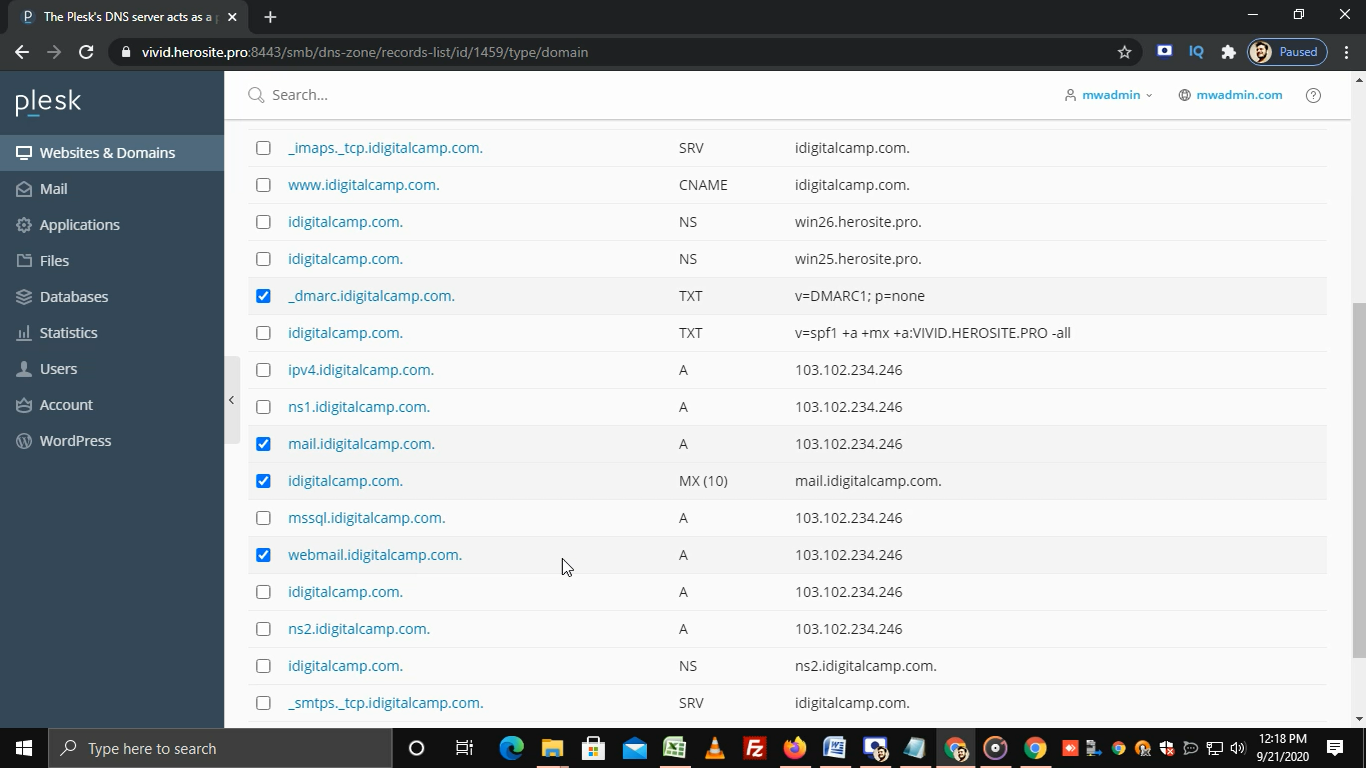1366x768 pixels.
Task: Launch VLC media player from taskbar
Action: pyautogui.click(x=714, y=748)
